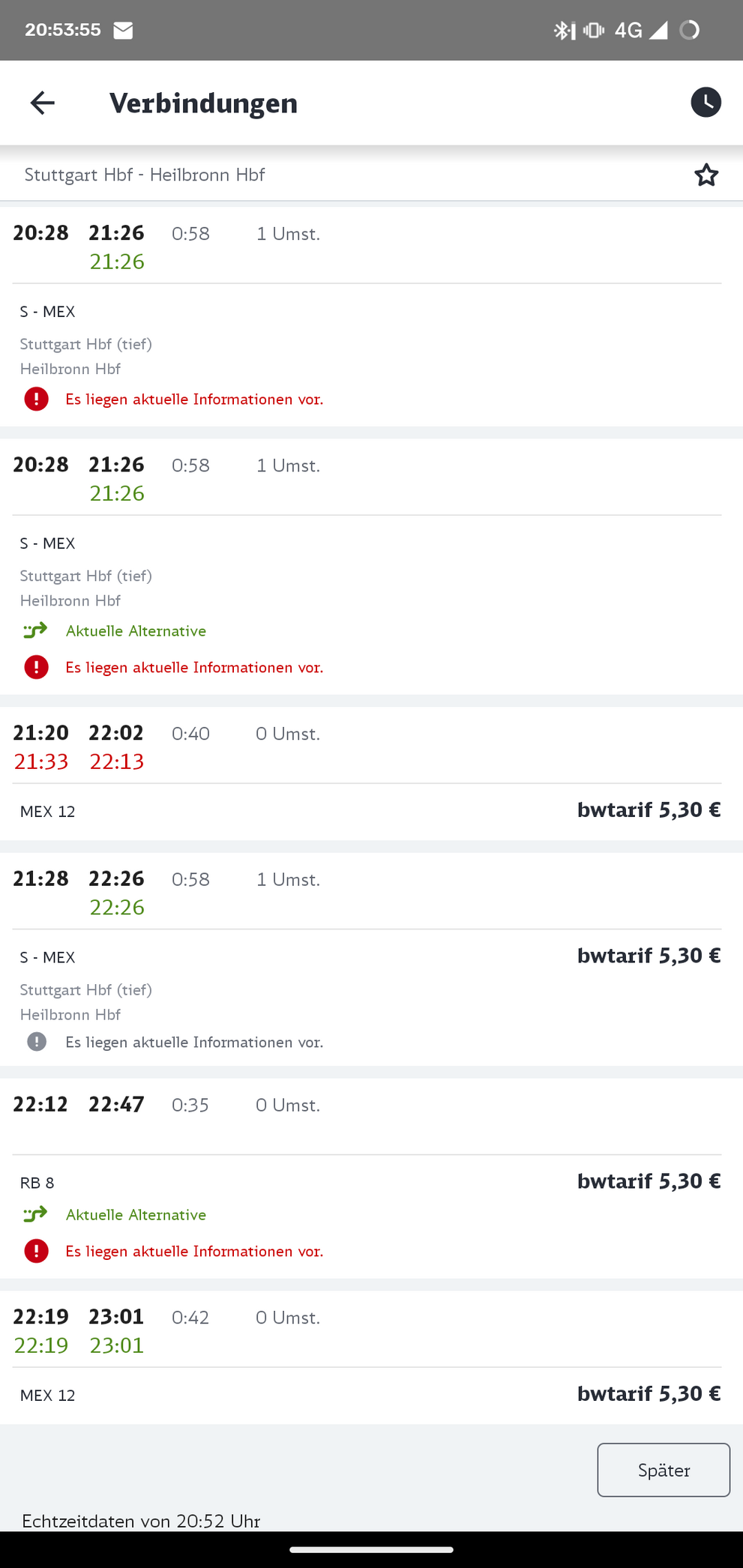Tap red warning icon under RB 8

coord(36,1251)
